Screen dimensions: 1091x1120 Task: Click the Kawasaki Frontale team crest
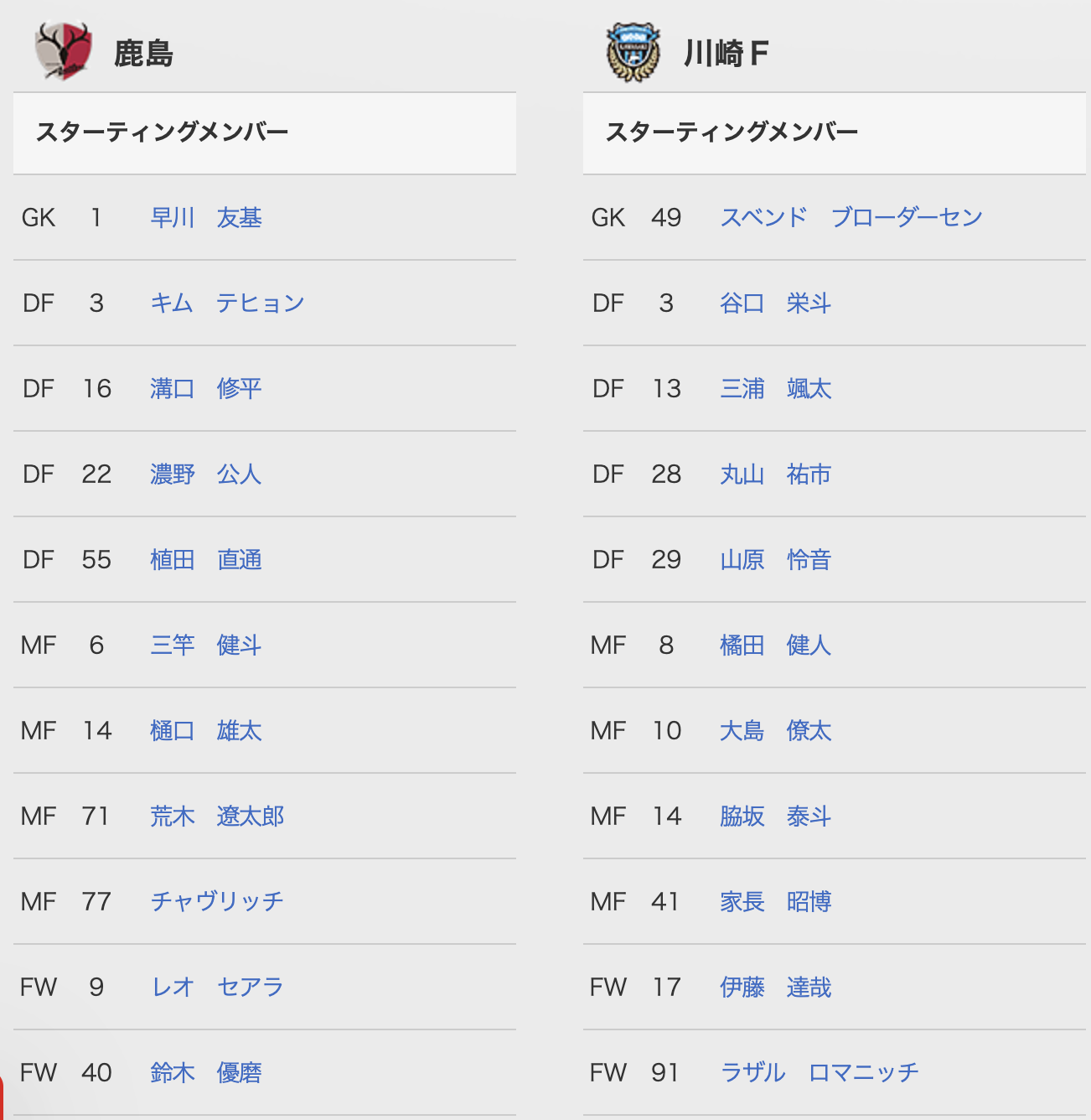pyautogui.click(x=633, y=52)
